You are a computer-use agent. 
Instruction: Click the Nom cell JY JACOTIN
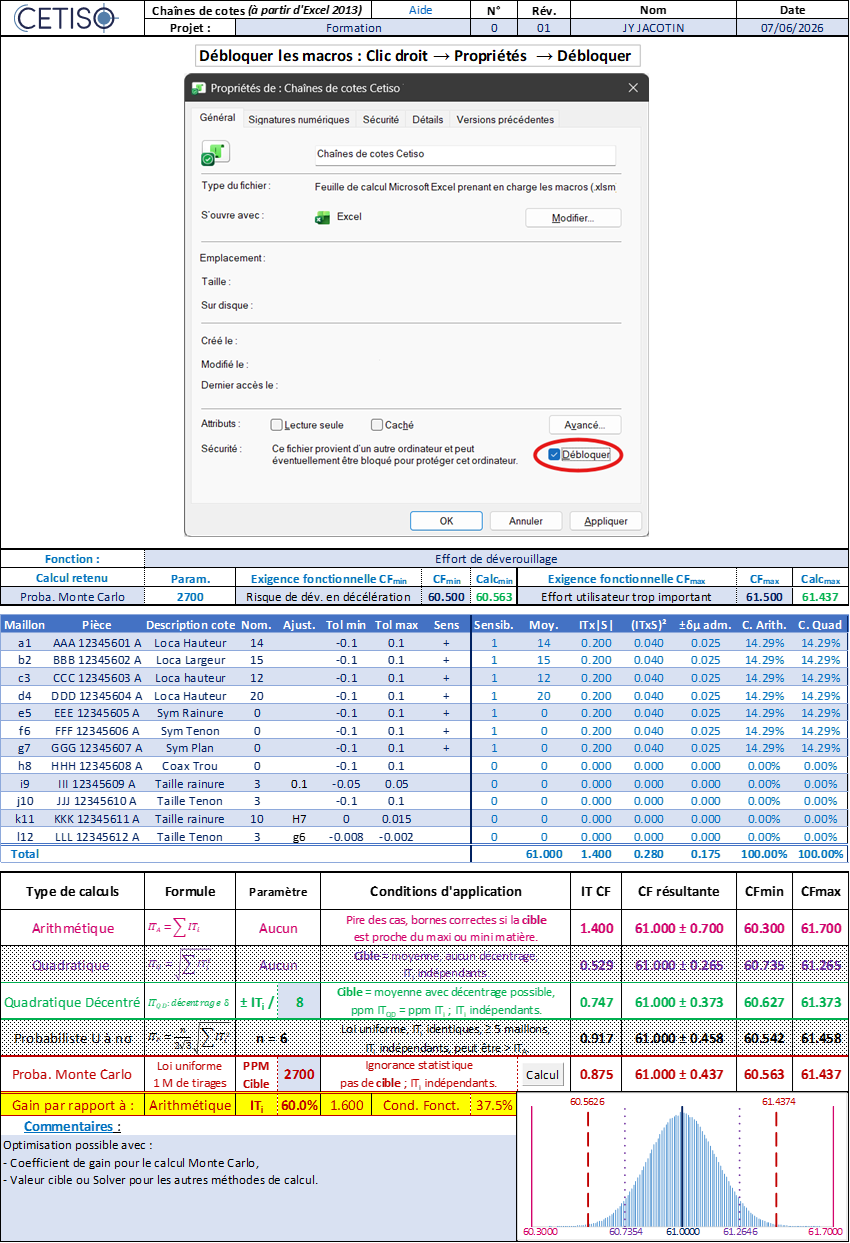click(x=652, y=28)
